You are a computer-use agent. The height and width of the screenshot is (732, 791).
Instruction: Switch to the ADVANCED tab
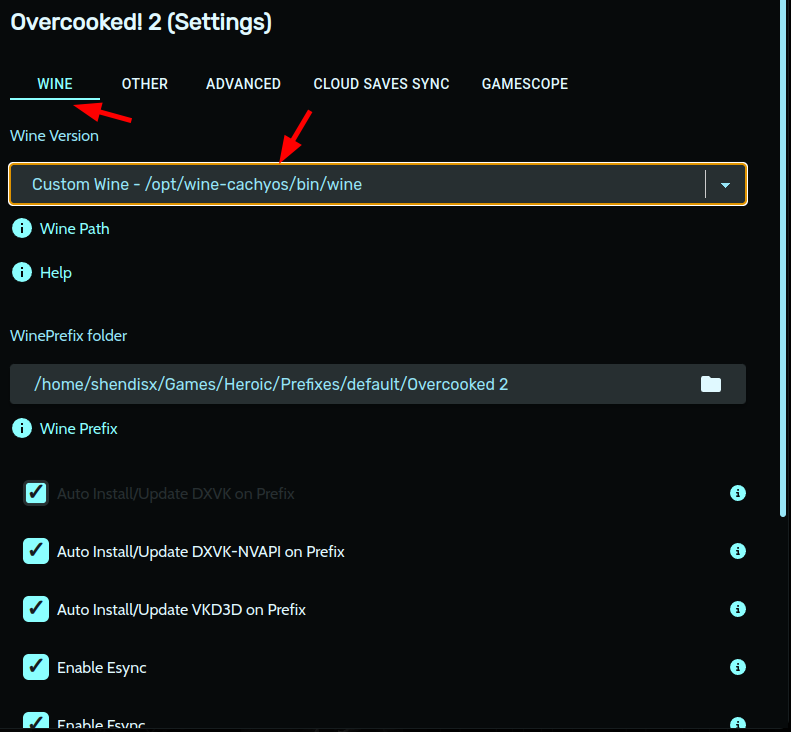pos(243,84)
